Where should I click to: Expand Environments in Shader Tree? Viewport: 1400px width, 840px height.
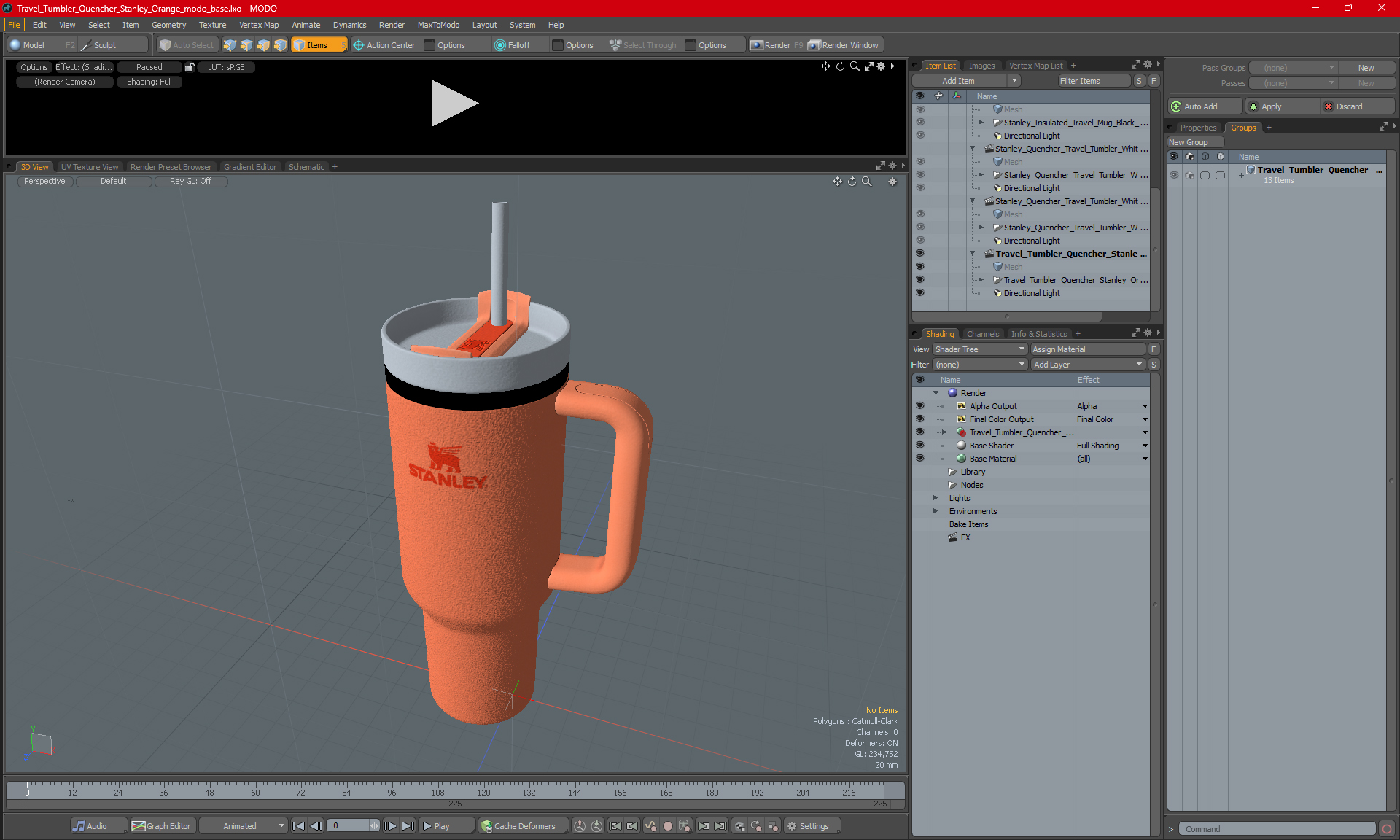pyautogui.click(x=936, y=511)
